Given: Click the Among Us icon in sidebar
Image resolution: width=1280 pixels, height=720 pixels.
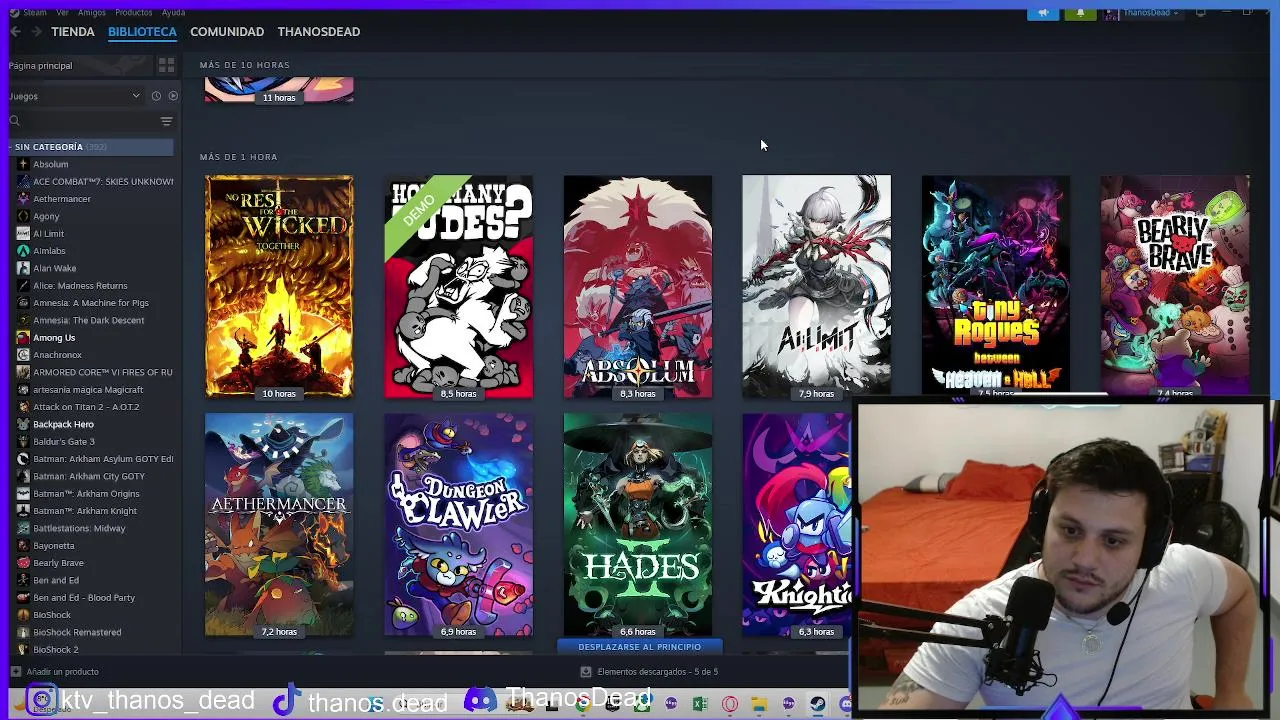Looking at the screenshot, I should pos(23,338).
